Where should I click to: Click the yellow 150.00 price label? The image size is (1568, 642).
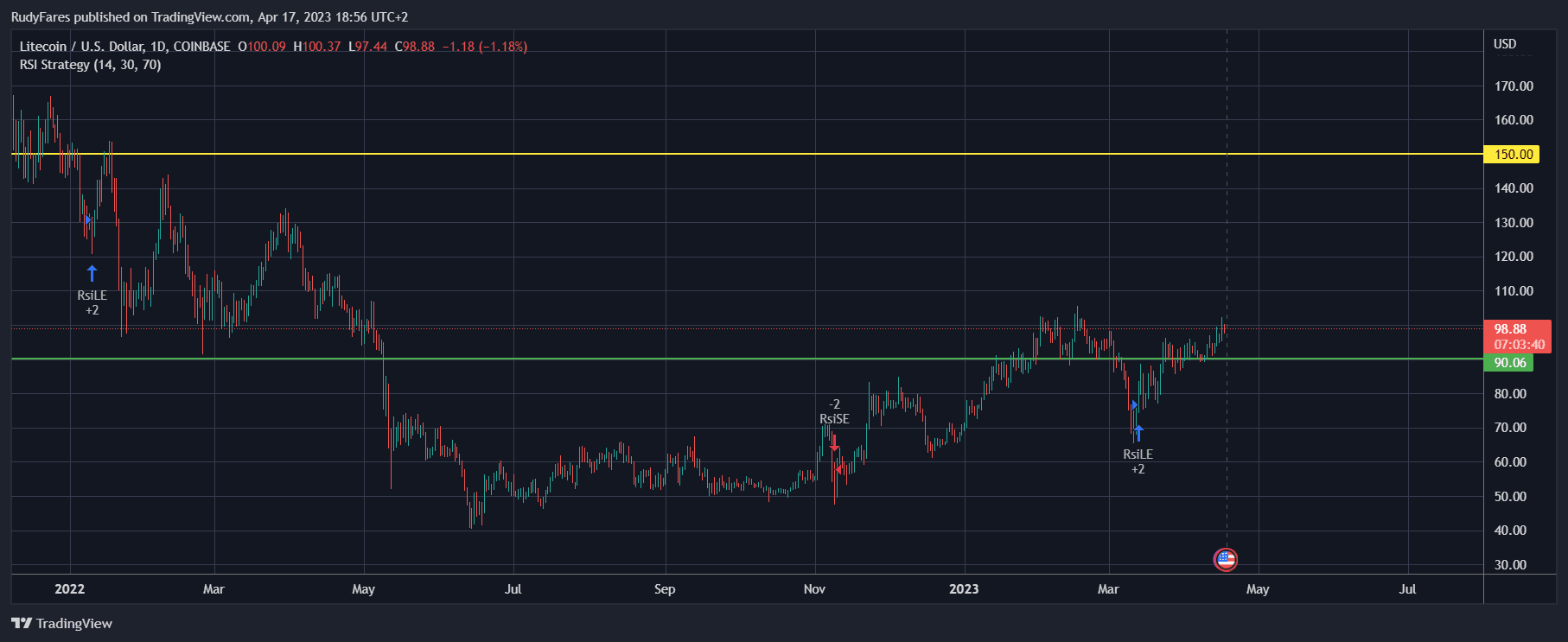point(1513,155)
